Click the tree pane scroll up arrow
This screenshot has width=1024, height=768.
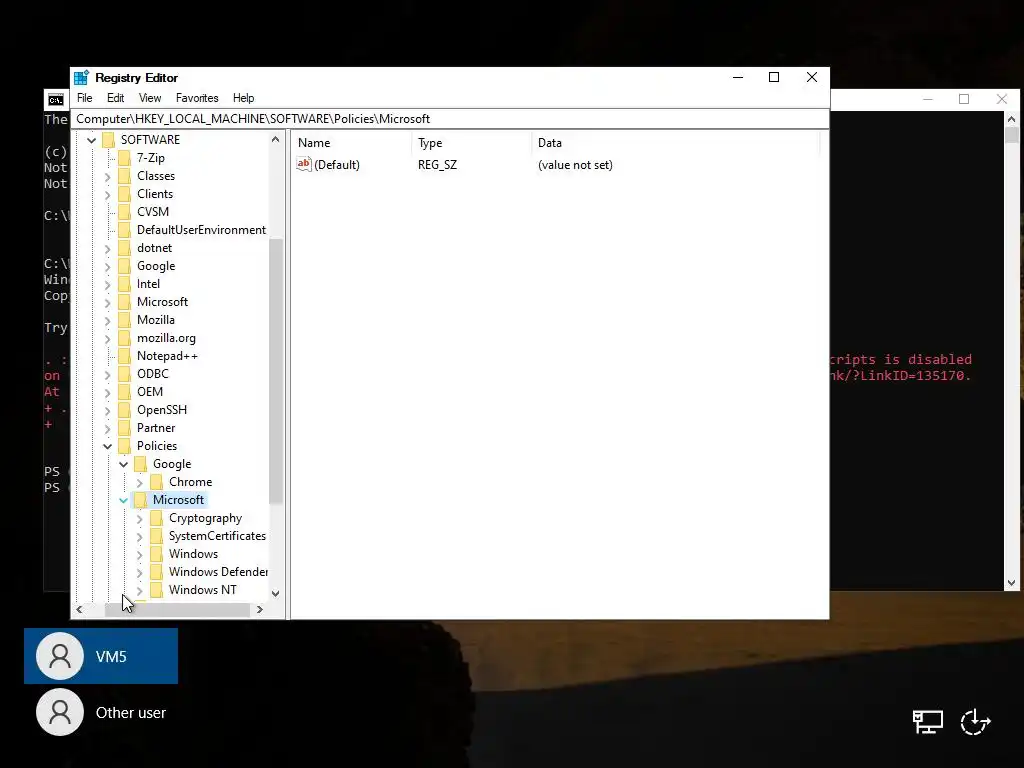tap(276, 139)
